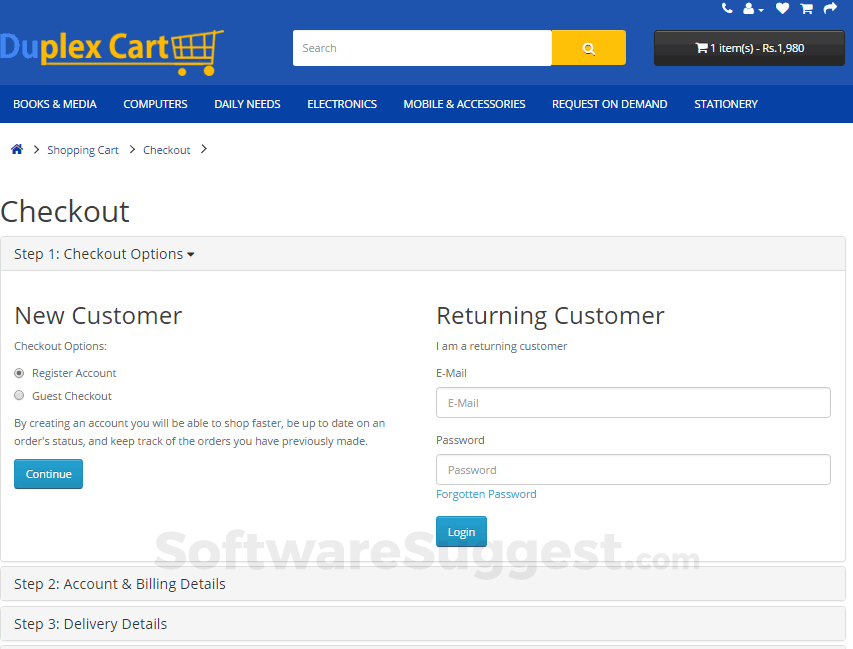
Task: Click the small shopping cart icon
Action: click(805, 8)
